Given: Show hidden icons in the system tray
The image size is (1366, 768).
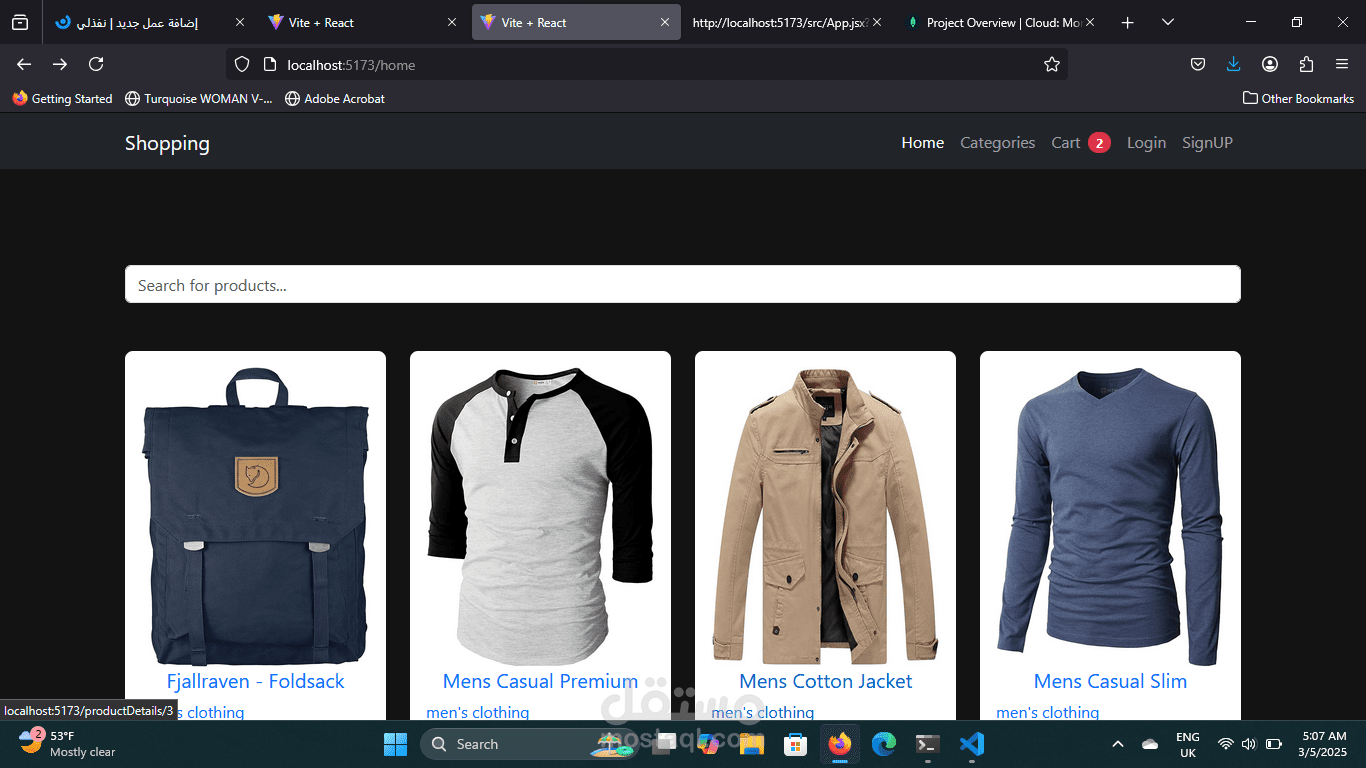Looking at the screenshot, I should click(x=1117, y=744).
